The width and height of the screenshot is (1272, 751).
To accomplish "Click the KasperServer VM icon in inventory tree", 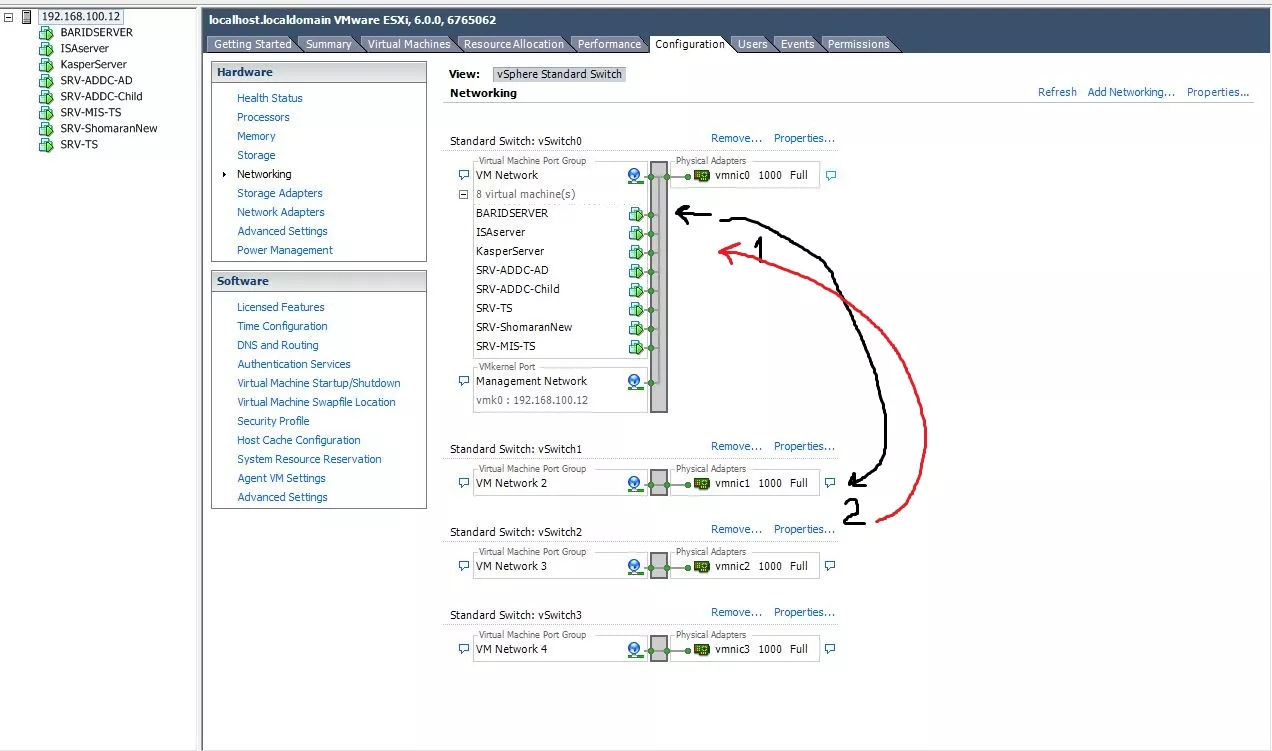I will pyautogui.click(x=45, y=65).
